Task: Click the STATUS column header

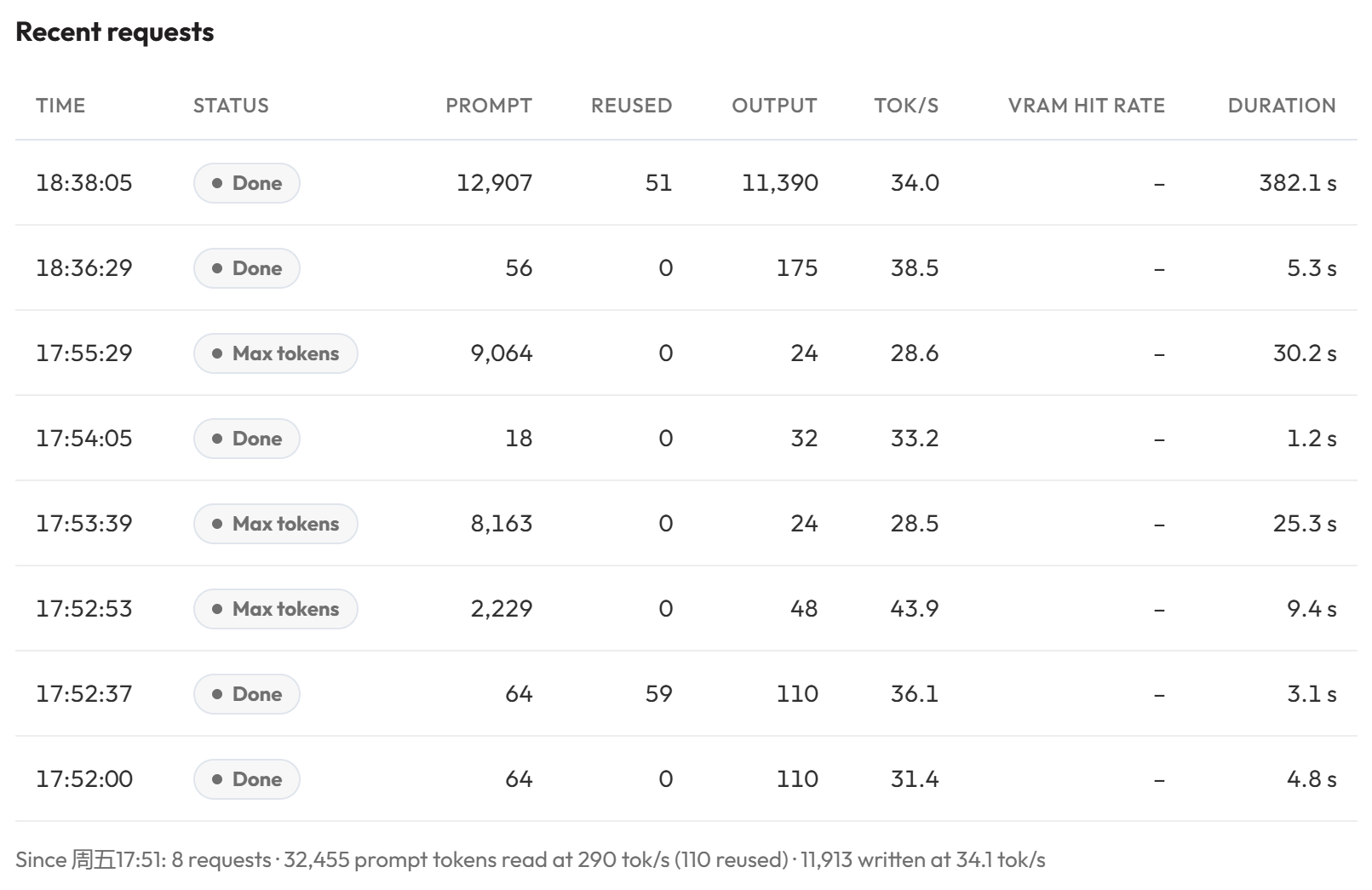Action: pos(231,106)
